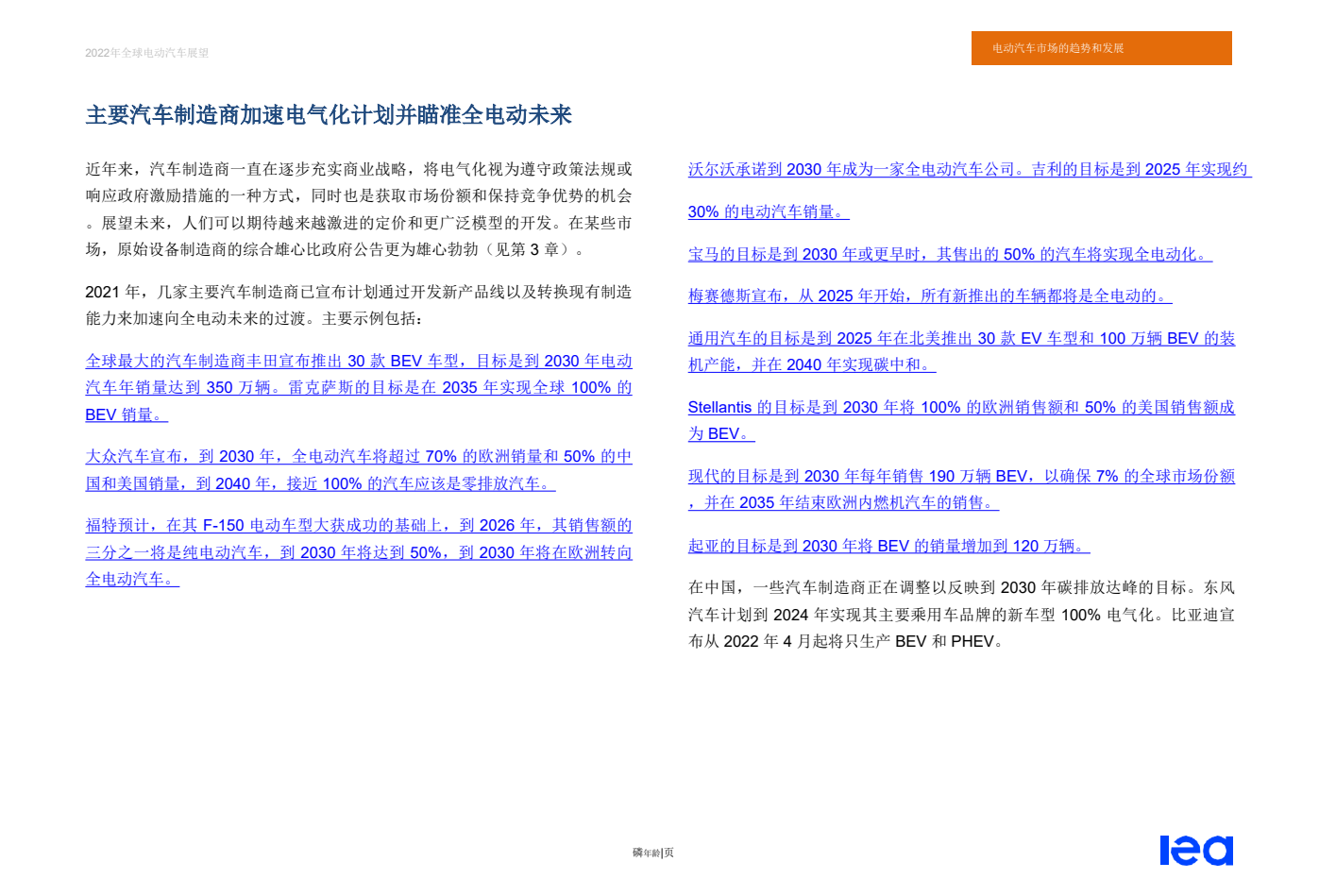
Task: Open the 通用汽车的目标 link
Action: 960,339
